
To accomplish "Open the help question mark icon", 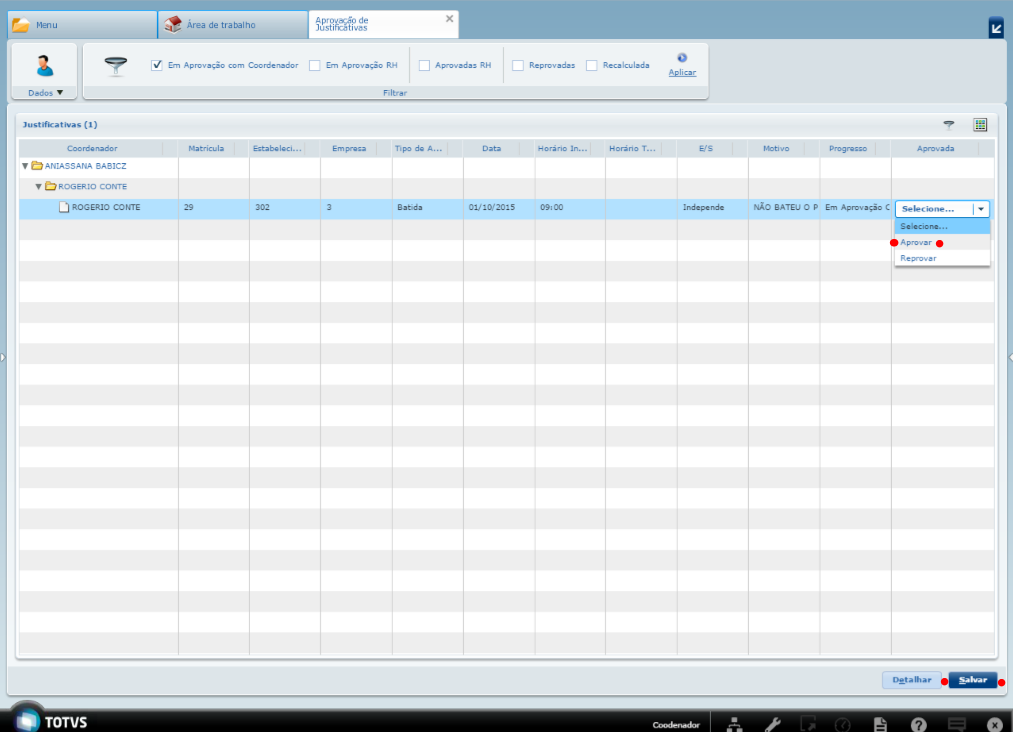I will pos(919,725).
